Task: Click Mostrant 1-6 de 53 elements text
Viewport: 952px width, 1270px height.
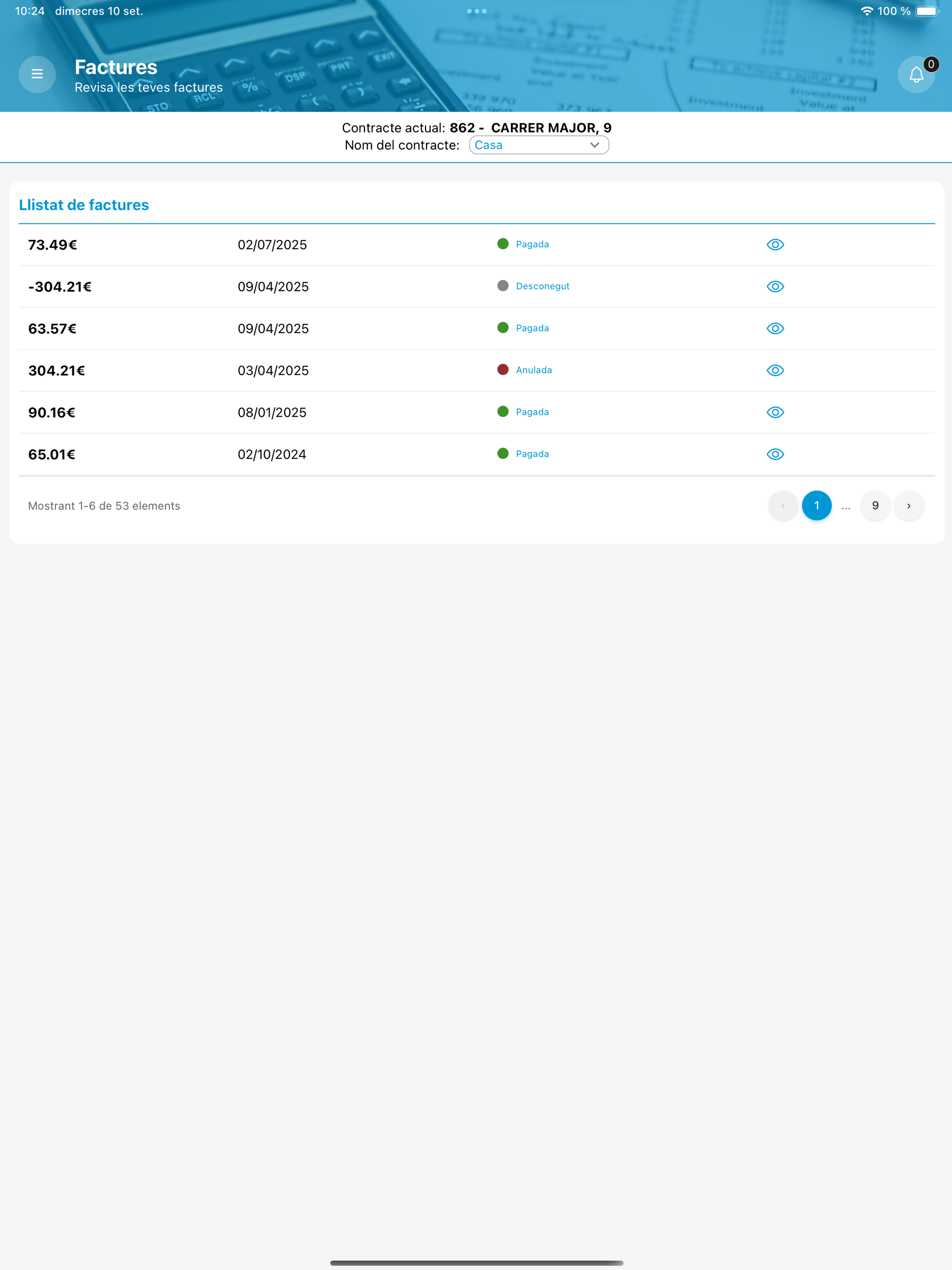Action: point(104,506)
